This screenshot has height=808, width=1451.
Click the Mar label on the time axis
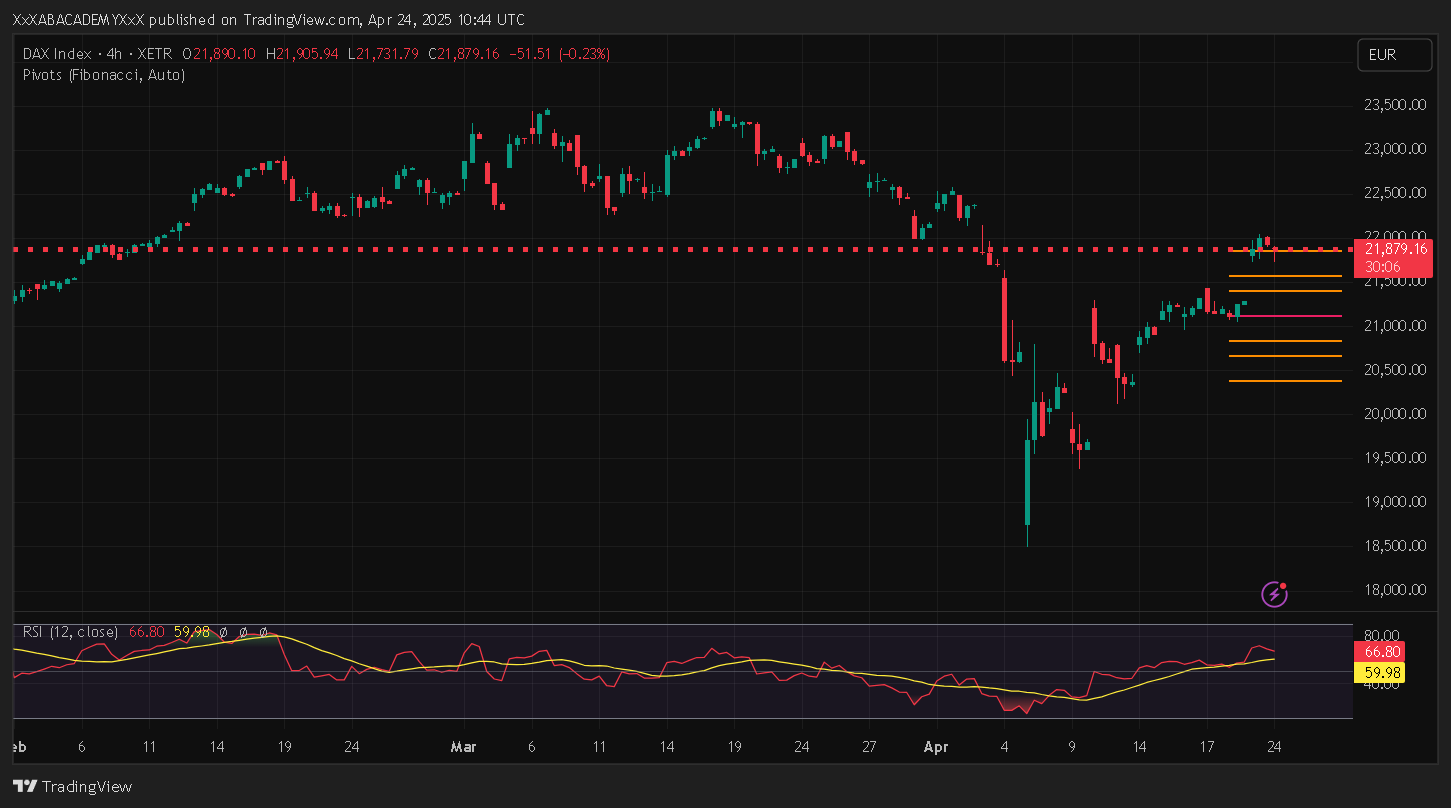[463, 747]
